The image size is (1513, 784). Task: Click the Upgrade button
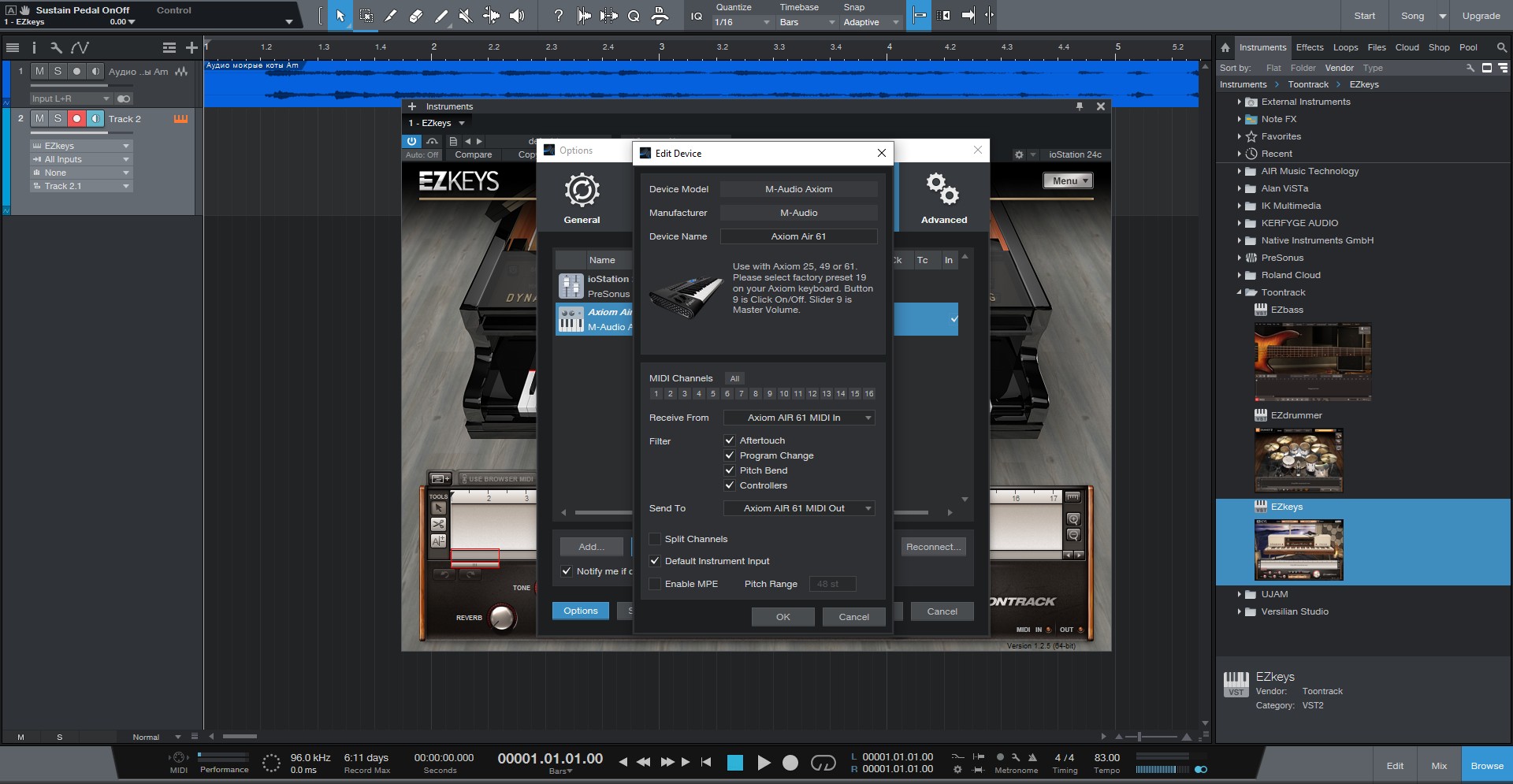click(x=1481, y=16)
